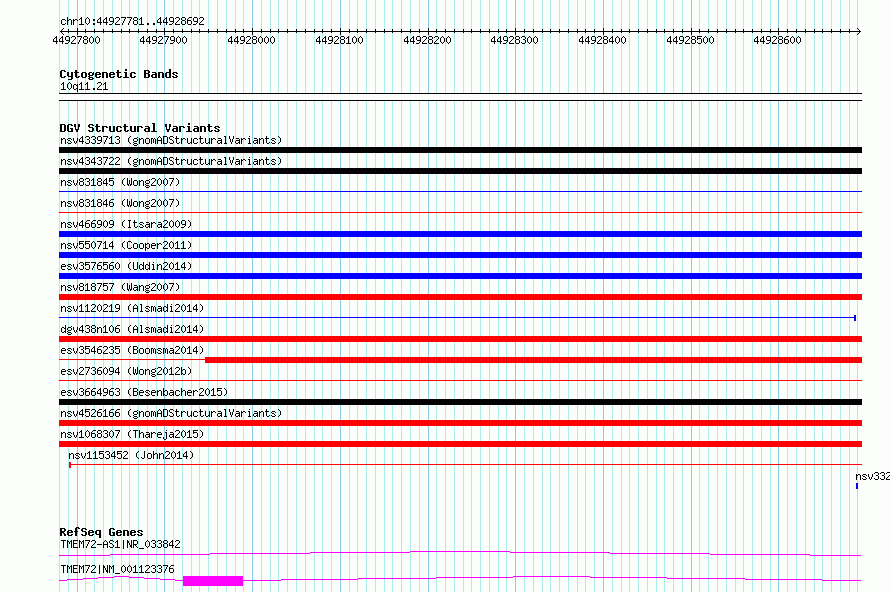
Task: Open nsv1068307 (Thareja2015) variant
Action: (132, 434)
